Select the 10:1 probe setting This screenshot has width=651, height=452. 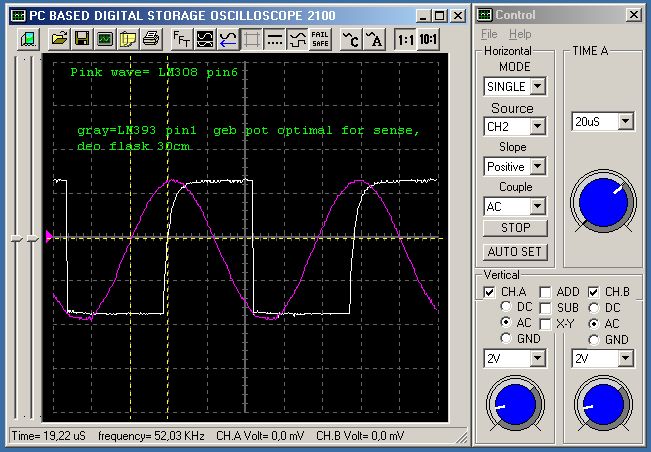click(427, 39)
